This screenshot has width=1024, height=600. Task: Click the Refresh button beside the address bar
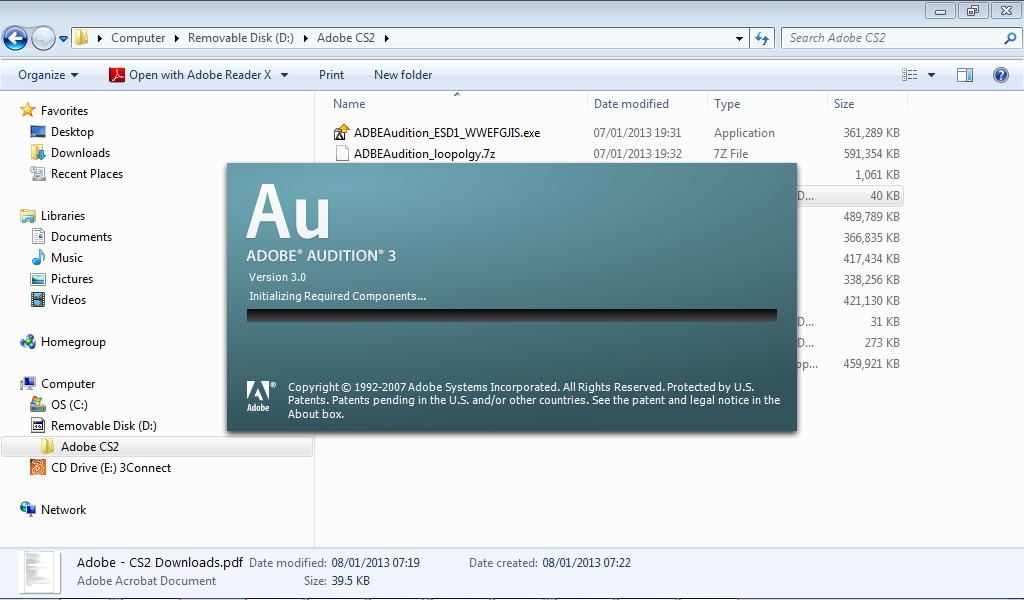pyautogui.click(x=761, y=39)
